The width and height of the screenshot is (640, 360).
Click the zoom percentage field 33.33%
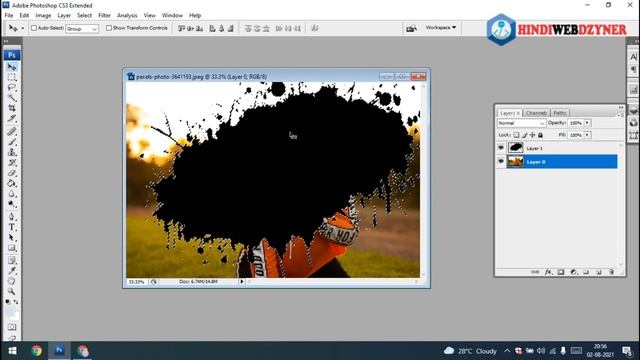[136, 282]
